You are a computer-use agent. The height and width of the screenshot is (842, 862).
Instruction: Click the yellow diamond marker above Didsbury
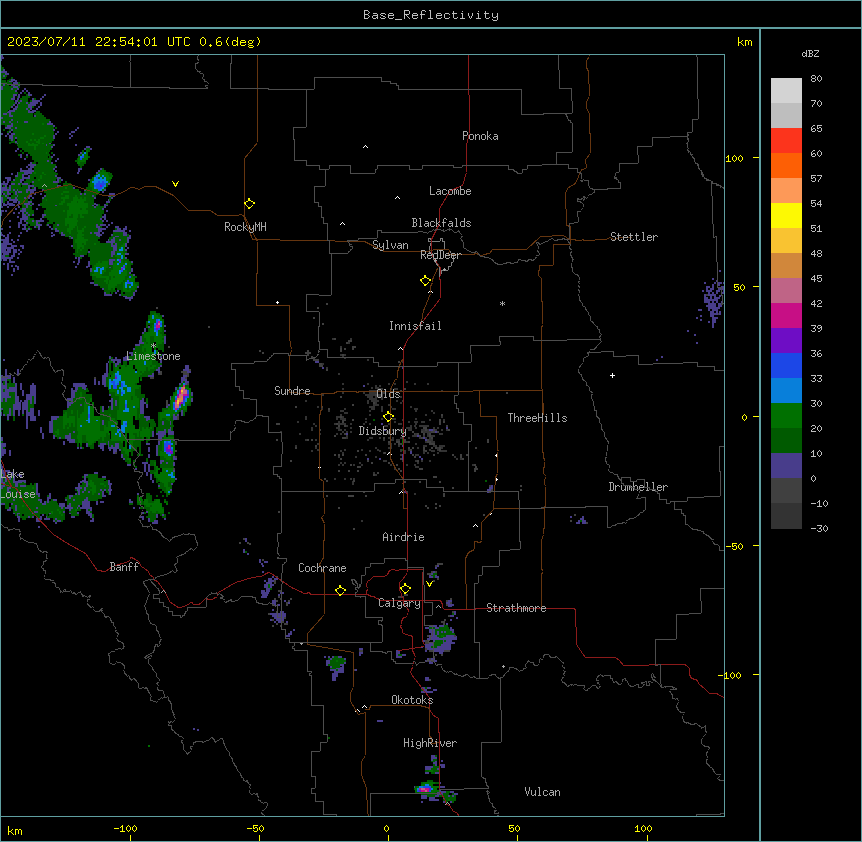coord(388,416)
